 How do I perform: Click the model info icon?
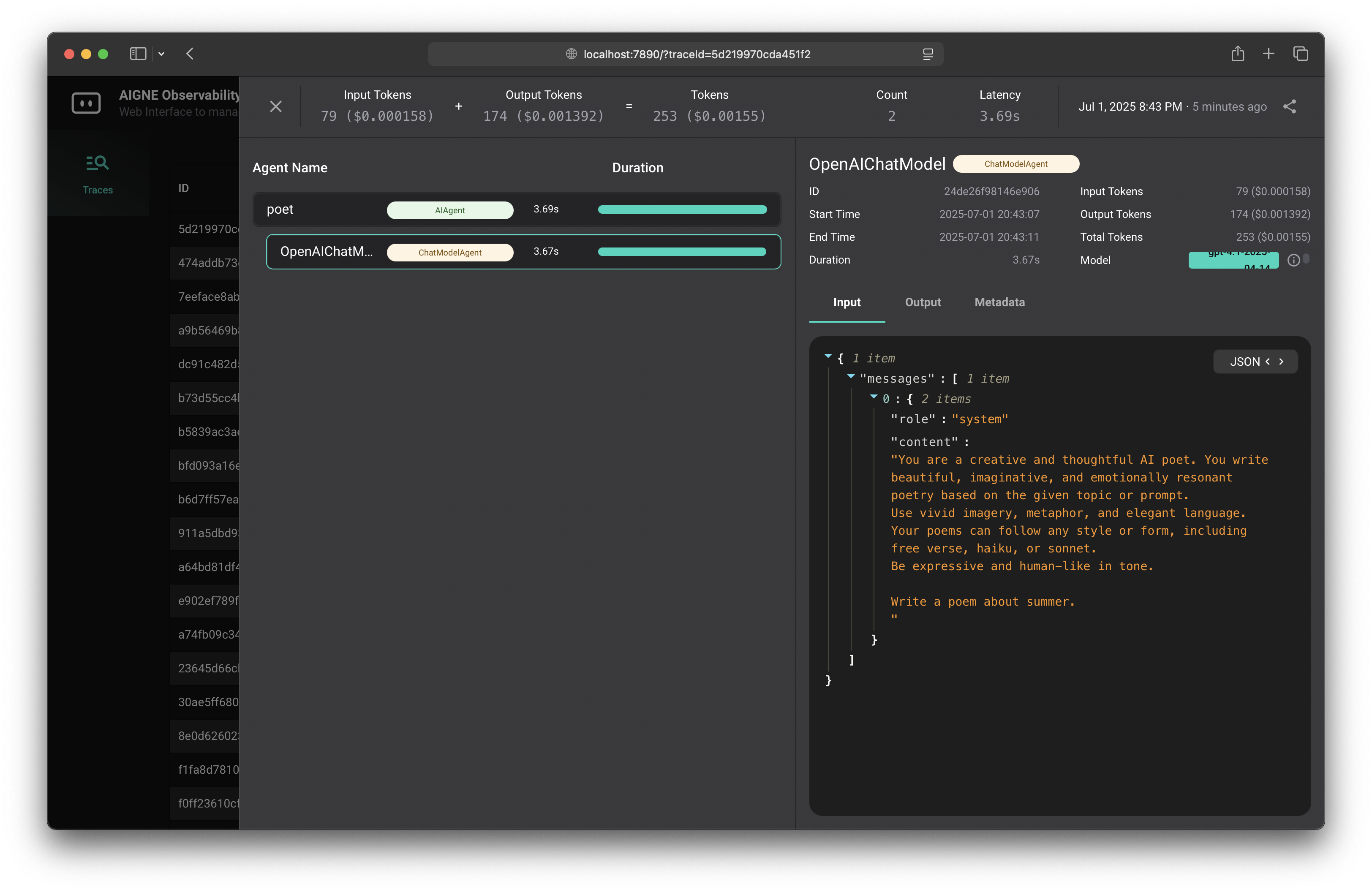(x=1293, y=261)
